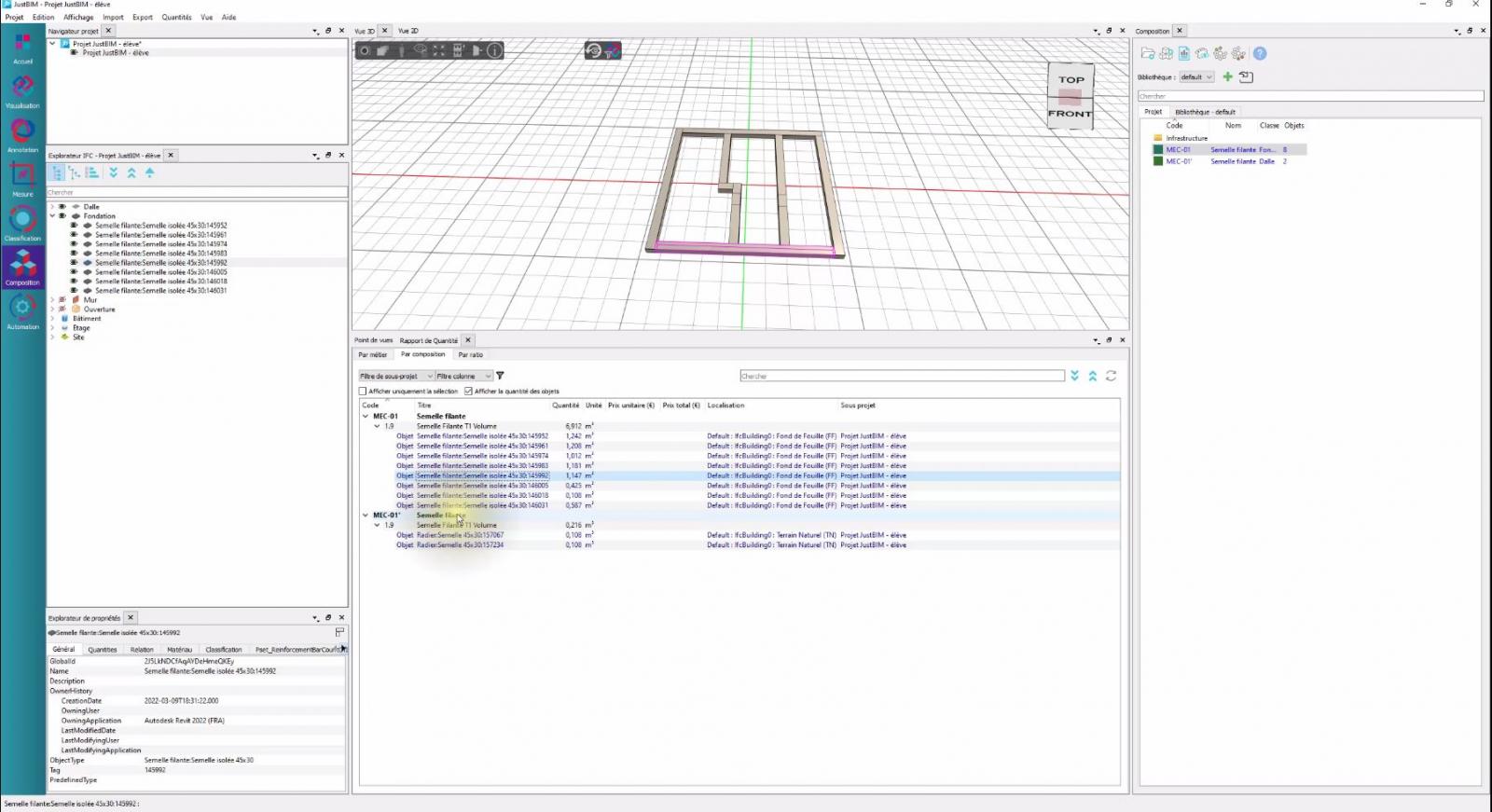The image size is (1492, 812).
Task: Click the dark green MEC-01 color swatch
Action: point(1158,149)
